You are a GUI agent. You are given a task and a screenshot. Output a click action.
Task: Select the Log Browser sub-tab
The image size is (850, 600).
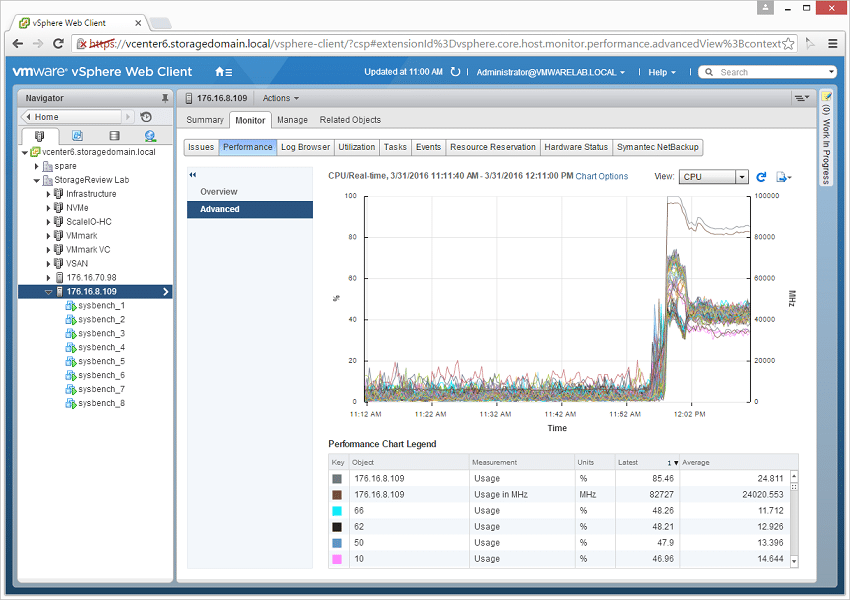305,147
